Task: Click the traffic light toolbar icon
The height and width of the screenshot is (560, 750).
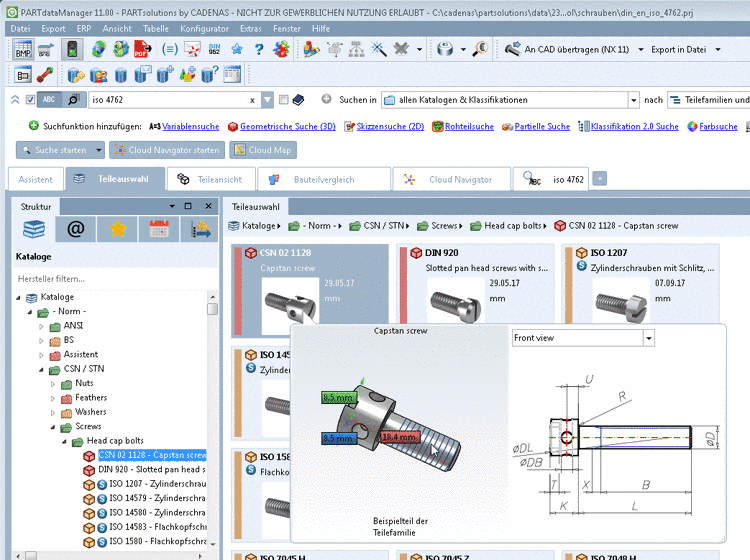Action: click(x=73, y=49)
